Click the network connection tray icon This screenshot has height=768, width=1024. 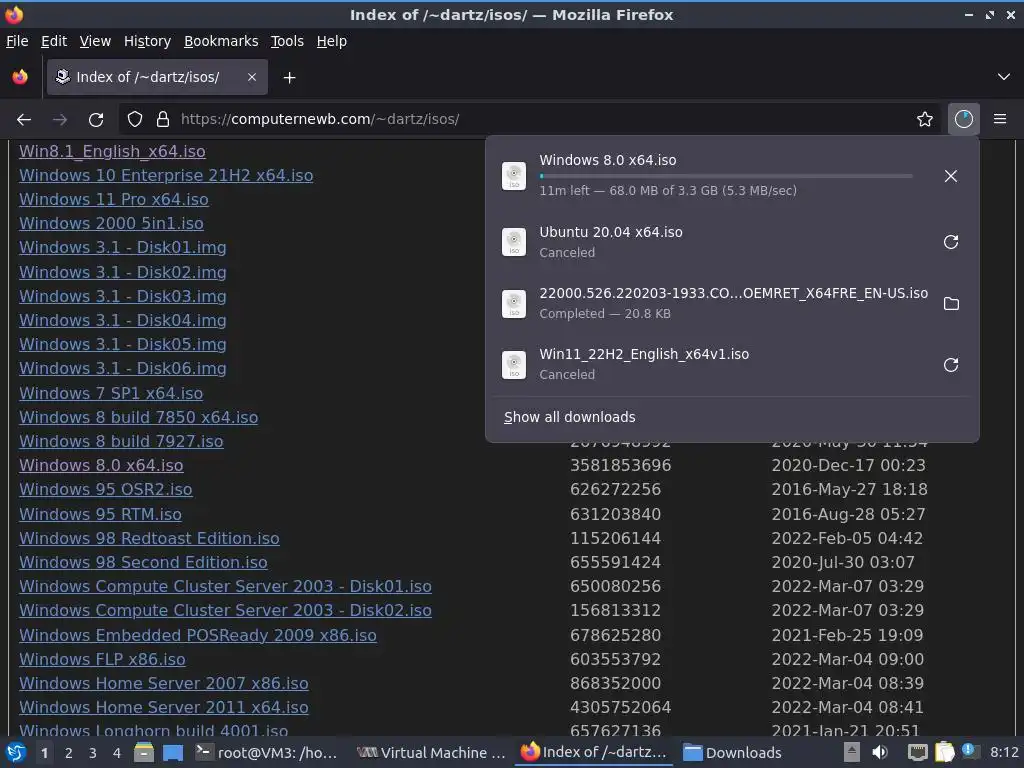click(917, 753)
